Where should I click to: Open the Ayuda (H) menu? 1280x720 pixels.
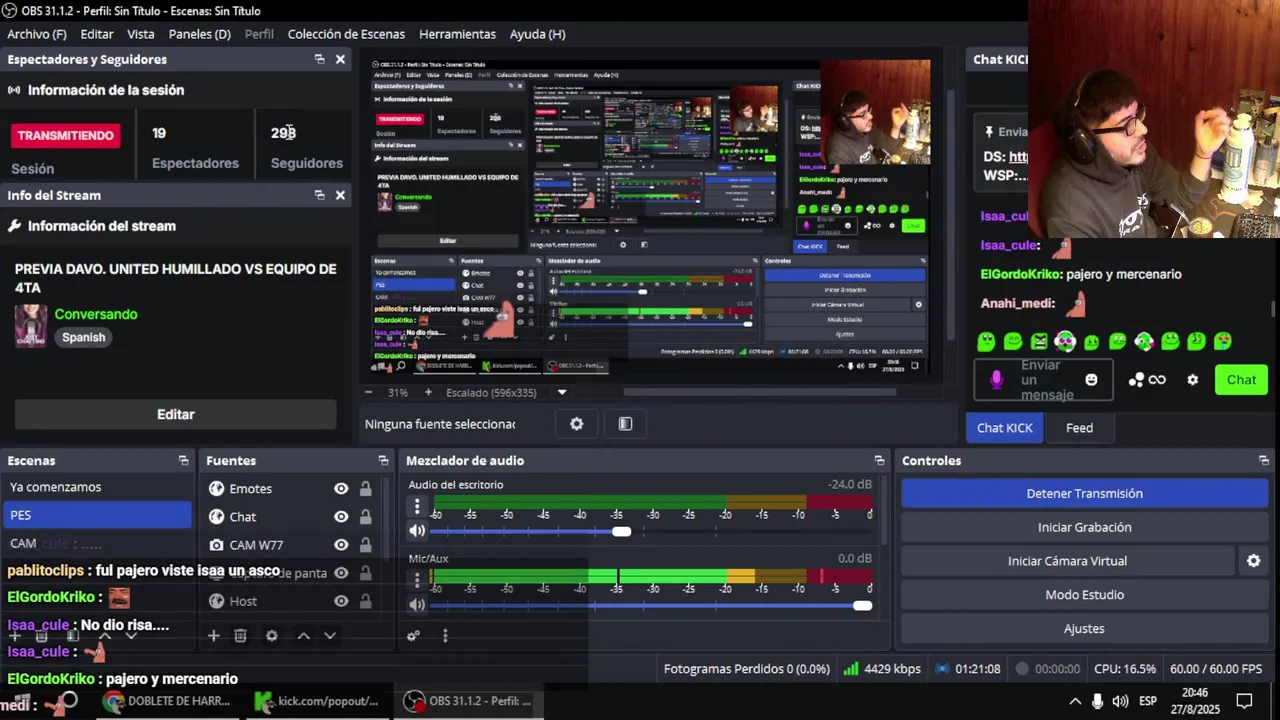[538, 34]
